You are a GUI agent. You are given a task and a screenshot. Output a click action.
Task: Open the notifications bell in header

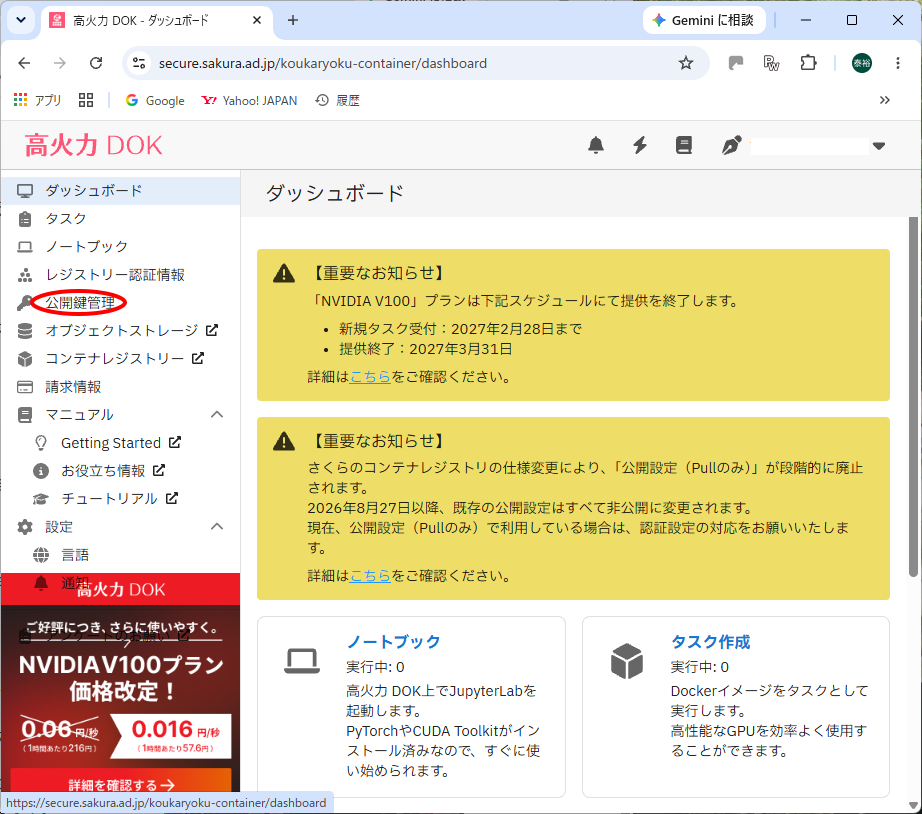pos(596,145)
